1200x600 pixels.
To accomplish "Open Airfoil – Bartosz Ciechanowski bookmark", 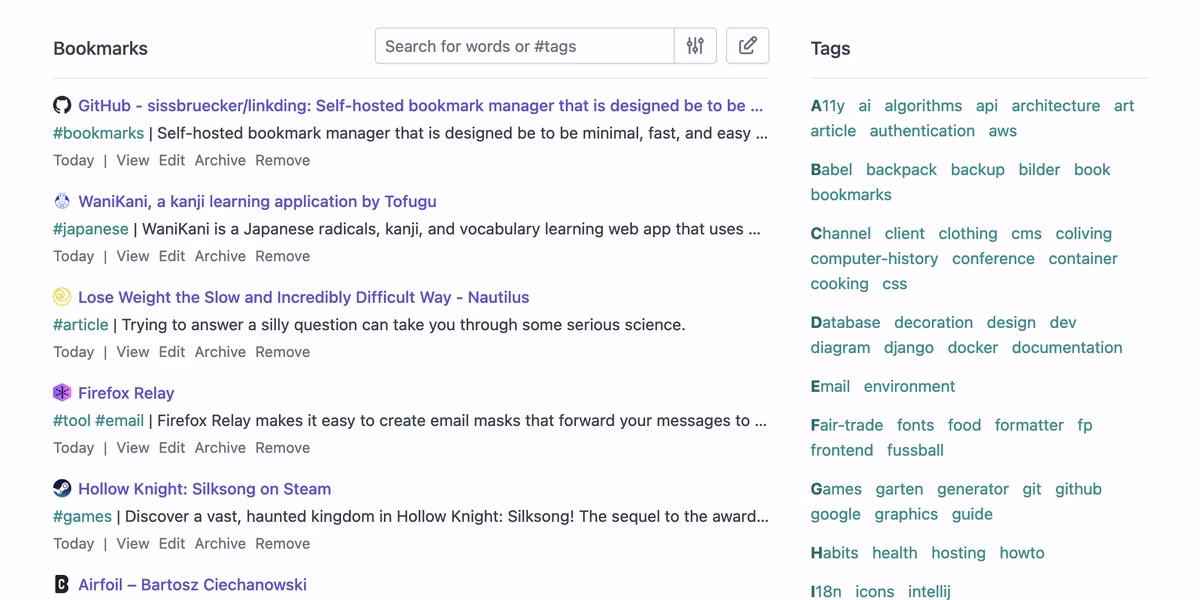I will click(x=192, y=585).
